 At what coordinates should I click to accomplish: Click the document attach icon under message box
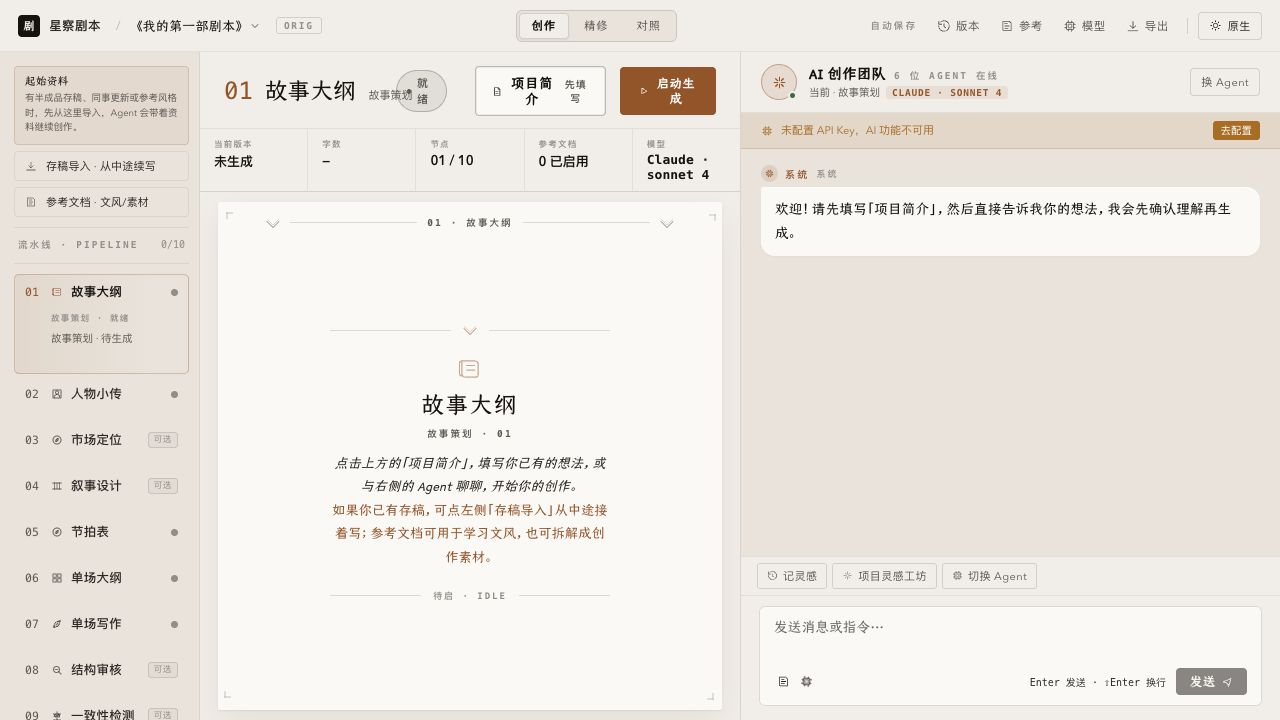[x=783, y=682]
